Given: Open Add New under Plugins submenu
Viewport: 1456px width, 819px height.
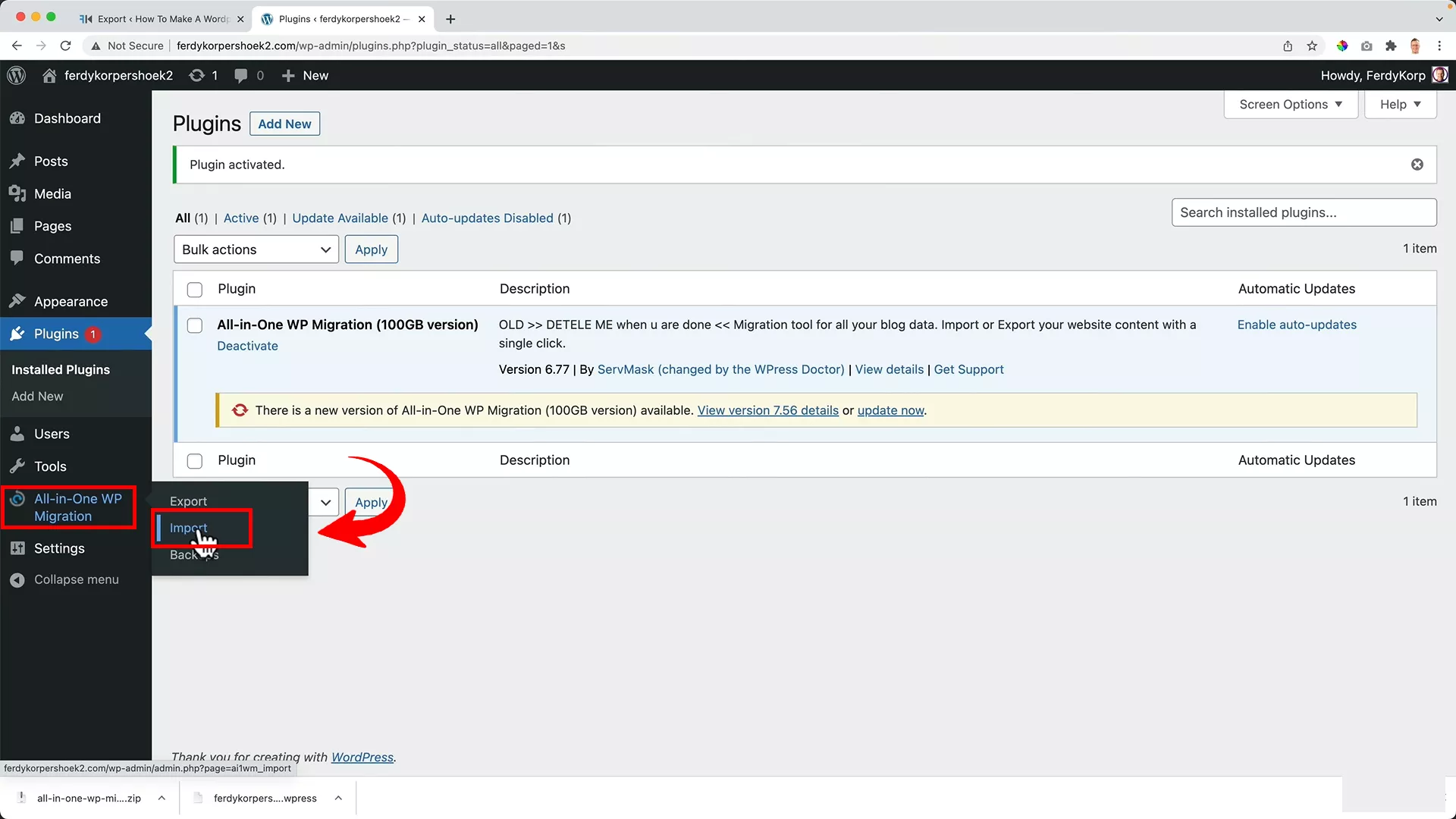Looking at the screenshot, I should (x=37, y=396).
